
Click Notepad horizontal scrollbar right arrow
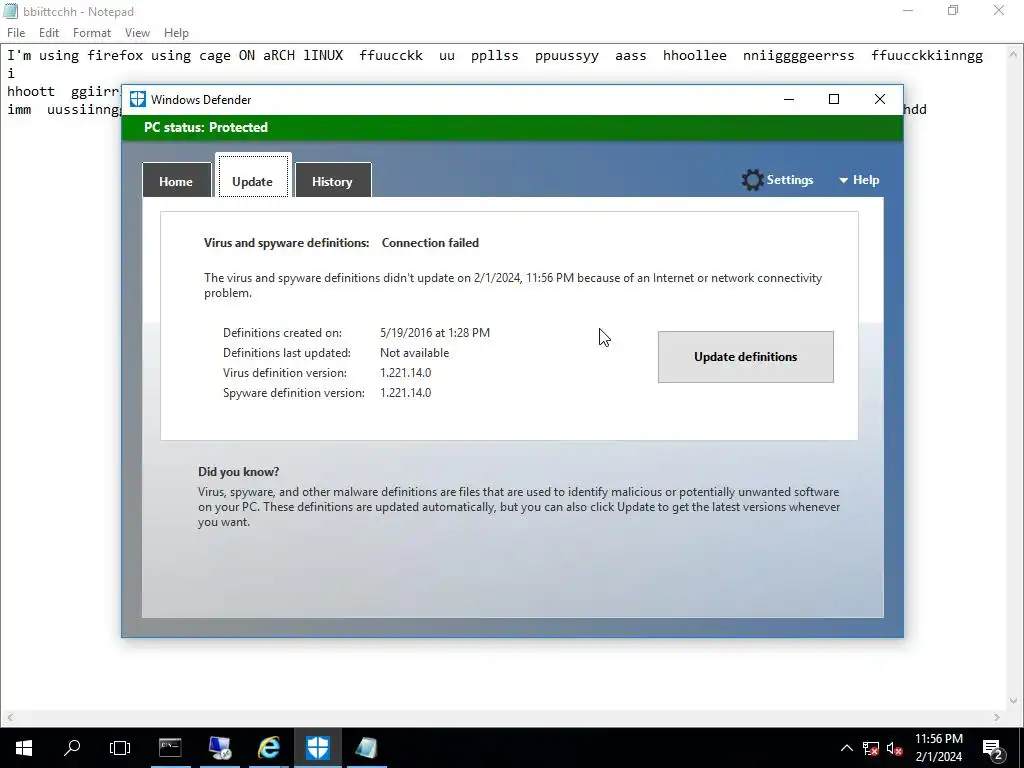coord(997,717)
